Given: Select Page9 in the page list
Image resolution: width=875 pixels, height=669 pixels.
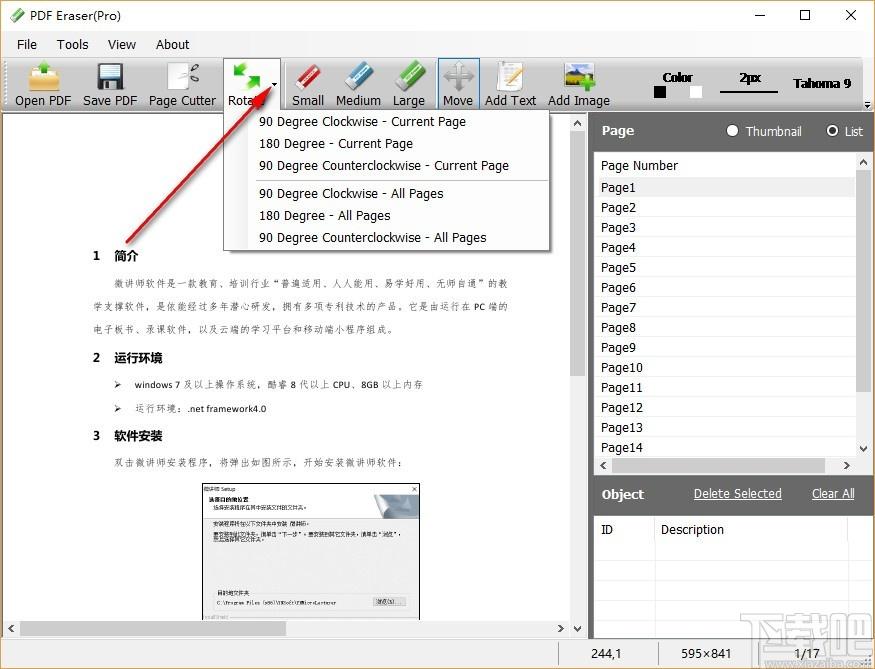Looking at the screenshot, I should (x=727, y=348).
